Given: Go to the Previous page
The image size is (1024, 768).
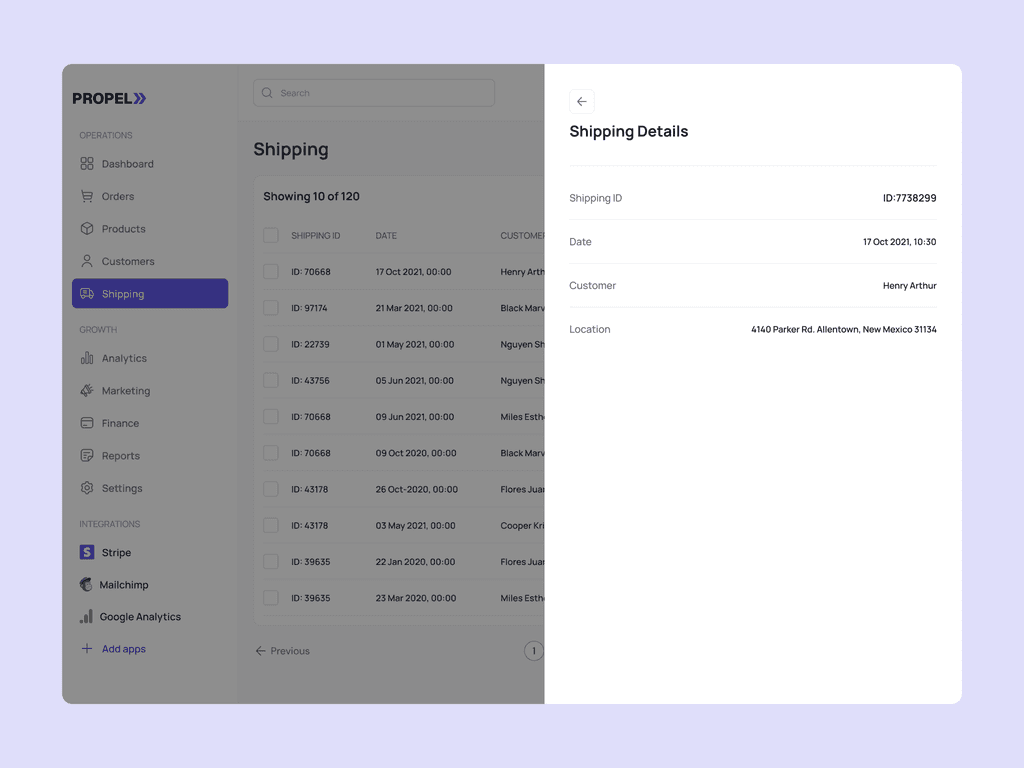Looking at the screenshot, I should click(x=283, y=651).
